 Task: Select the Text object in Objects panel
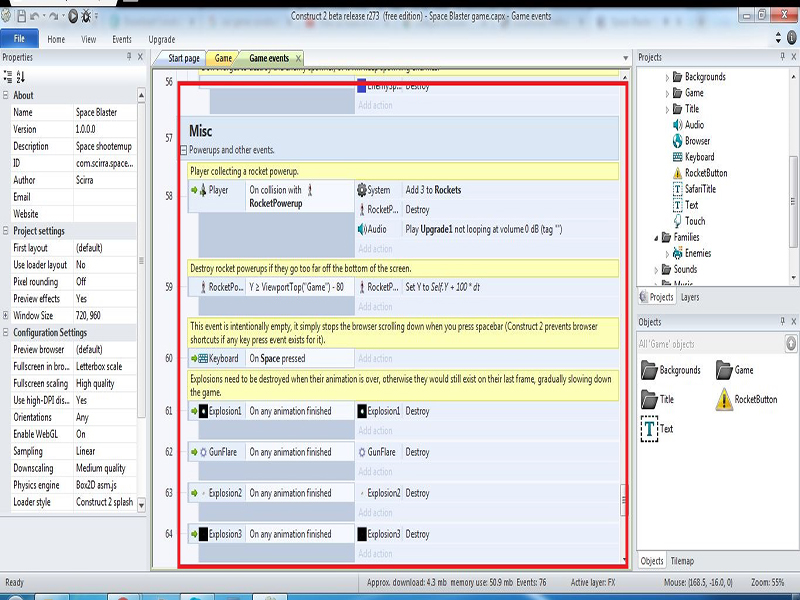[657, 429]
